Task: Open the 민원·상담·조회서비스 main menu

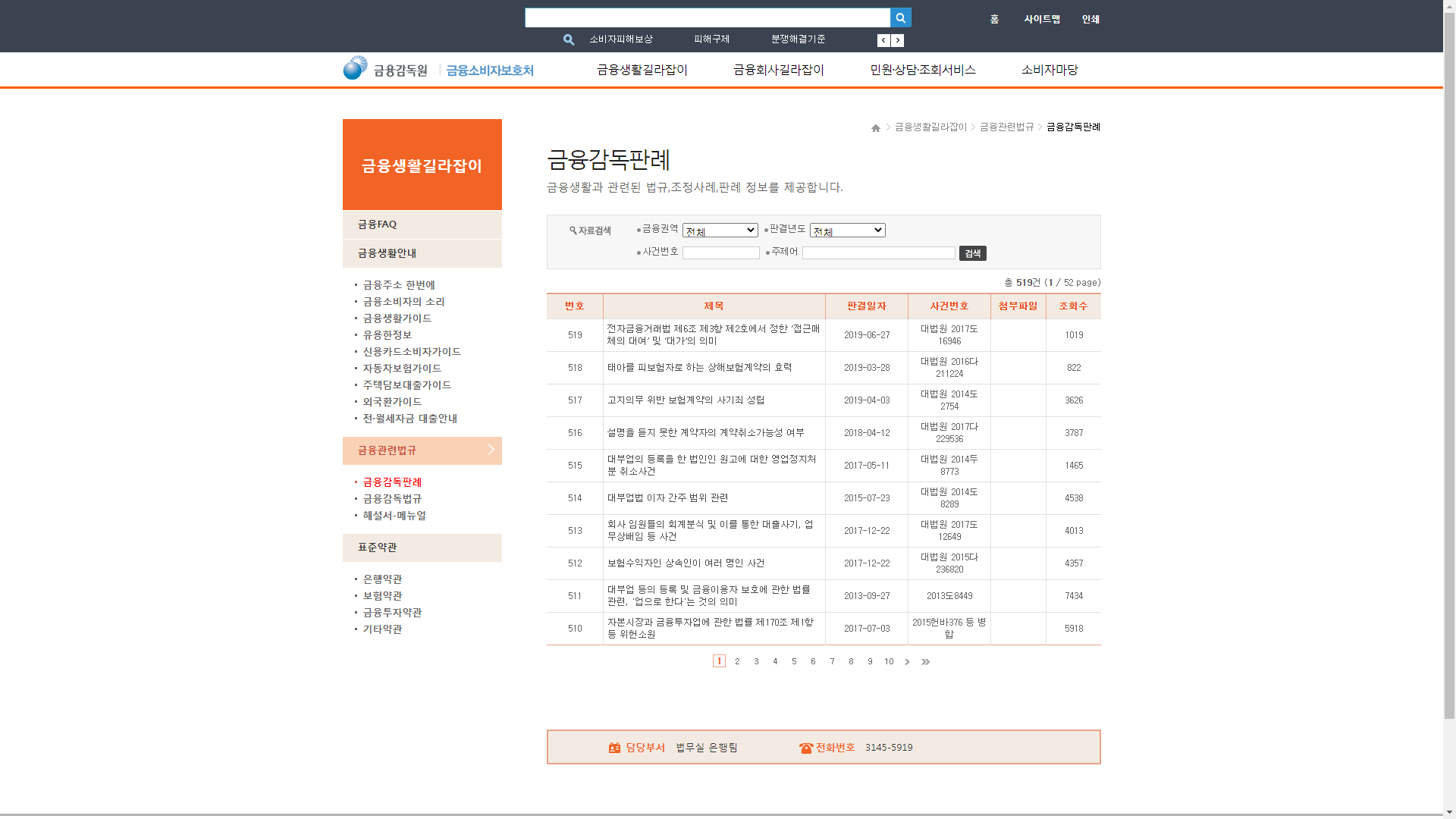Action: (x=922, y=70)
